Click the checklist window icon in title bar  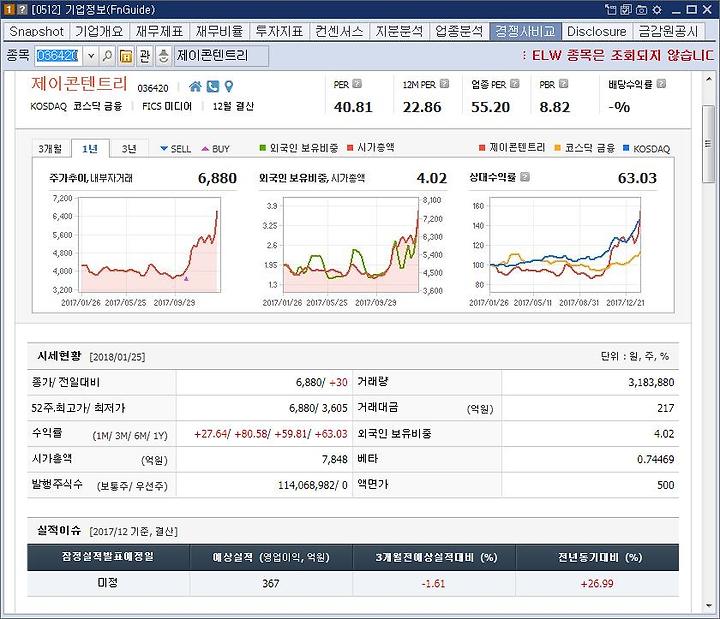[x=626, y=9]
